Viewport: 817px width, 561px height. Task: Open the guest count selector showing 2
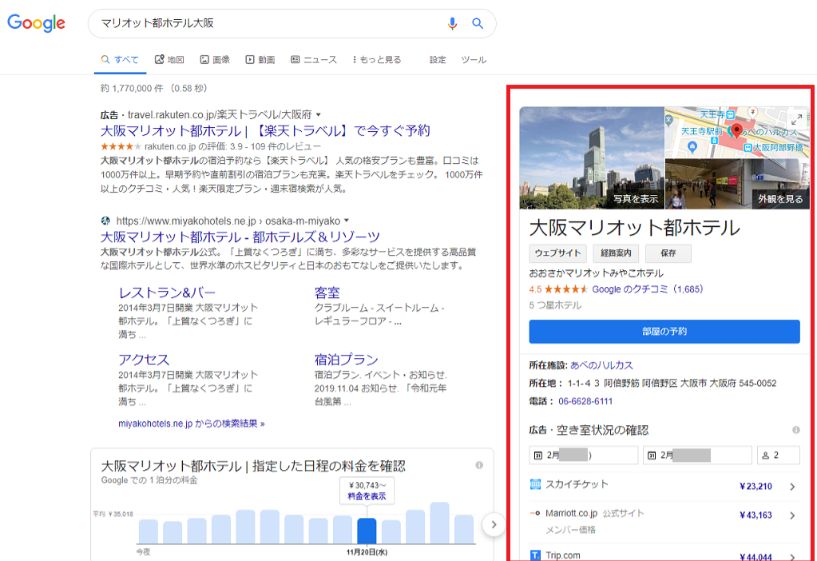click(x=778, y=455)
